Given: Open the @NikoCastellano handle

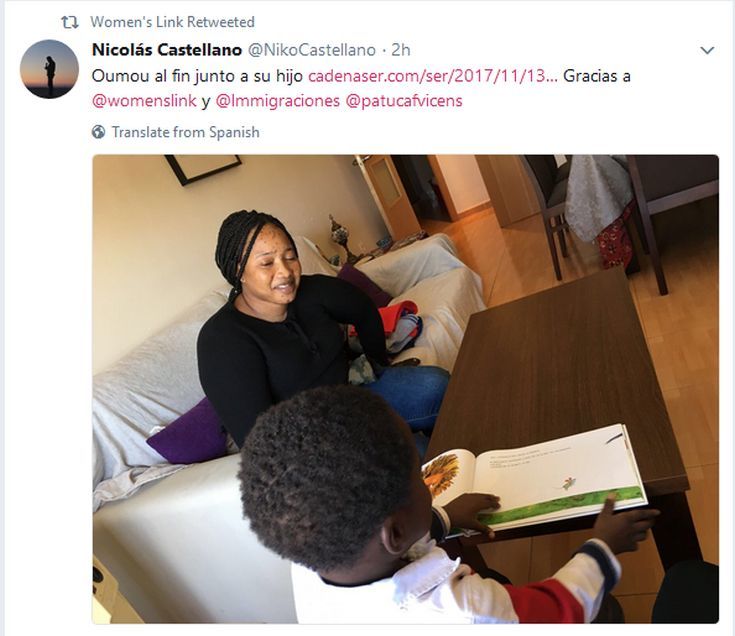Looking at the screenshot, I should 312,50.
